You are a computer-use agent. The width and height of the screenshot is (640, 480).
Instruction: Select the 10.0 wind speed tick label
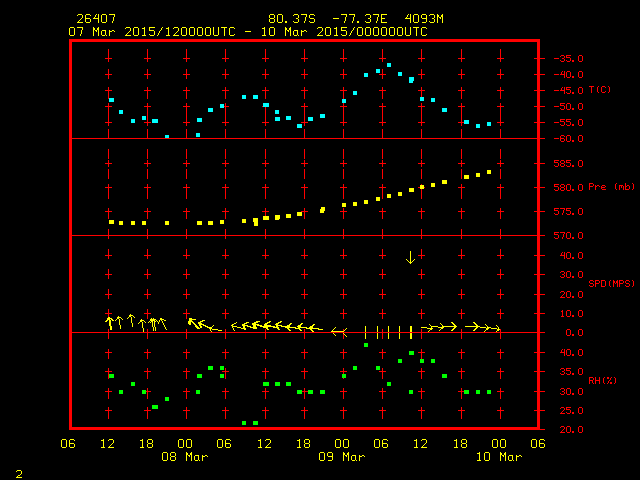[x=571, y=314]
